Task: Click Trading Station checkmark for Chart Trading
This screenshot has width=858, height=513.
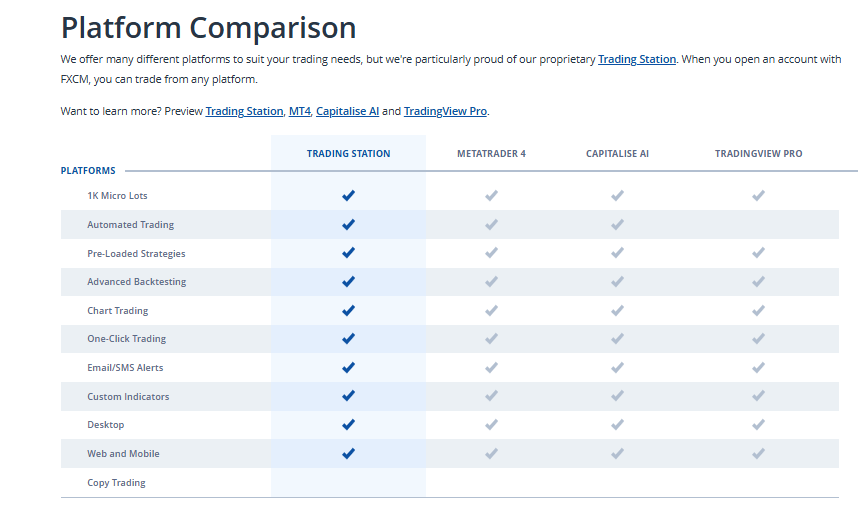Action: point(349,311)
